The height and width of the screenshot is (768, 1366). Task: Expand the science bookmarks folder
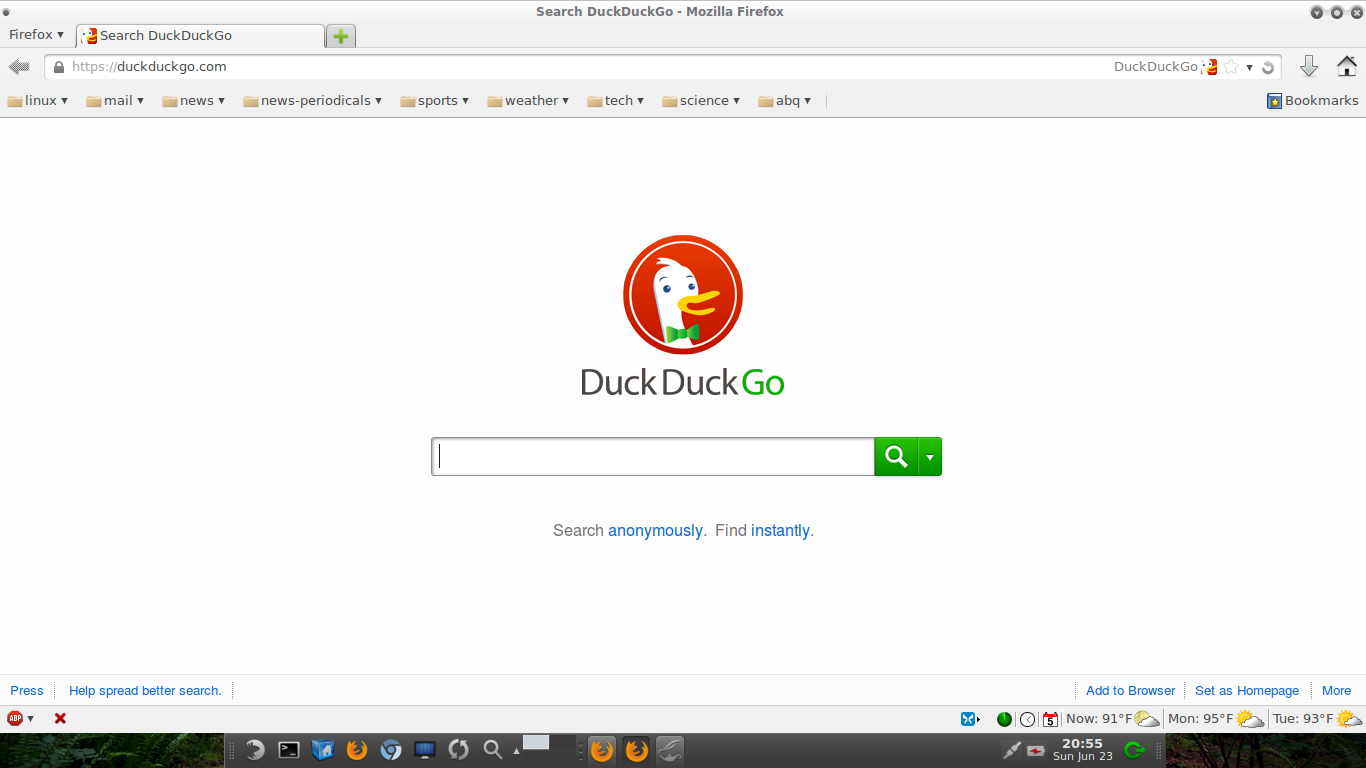click(x=701, y=101)
